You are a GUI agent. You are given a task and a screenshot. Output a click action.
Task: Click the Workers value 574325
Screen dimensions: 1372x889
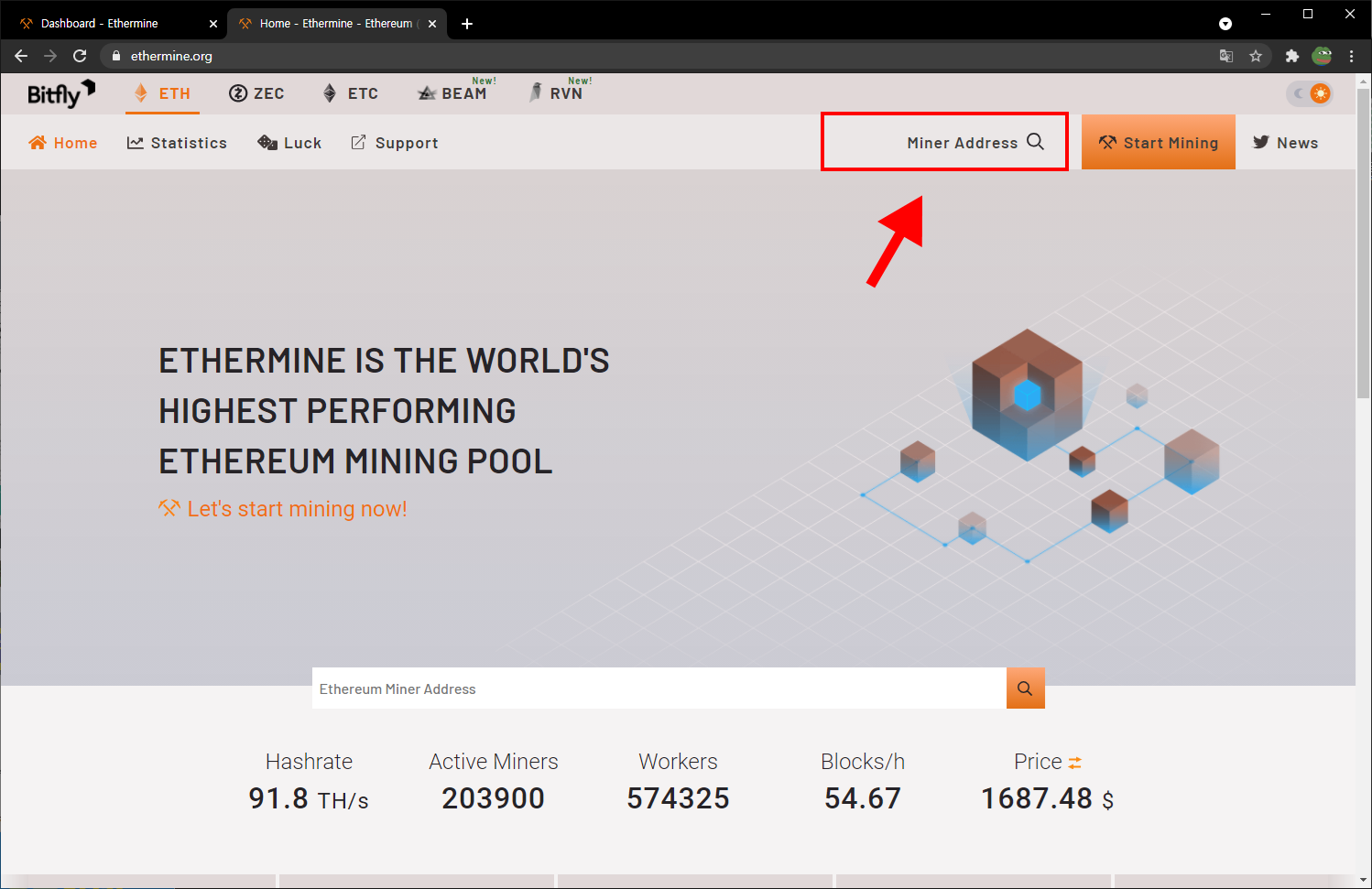click(x=678, y=798)
